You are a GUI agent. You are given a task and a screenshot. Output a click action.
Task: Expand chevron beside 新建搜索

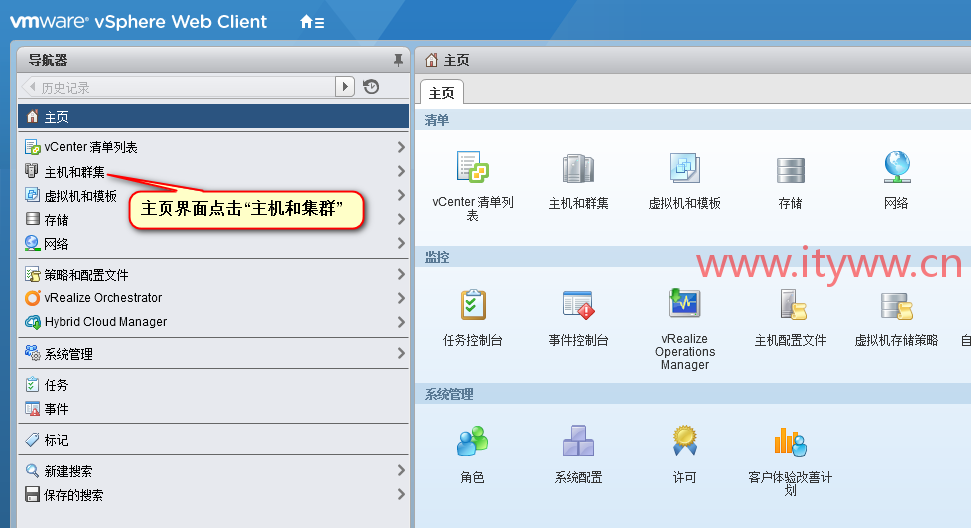pyautogui.click(x=401, y=470)
